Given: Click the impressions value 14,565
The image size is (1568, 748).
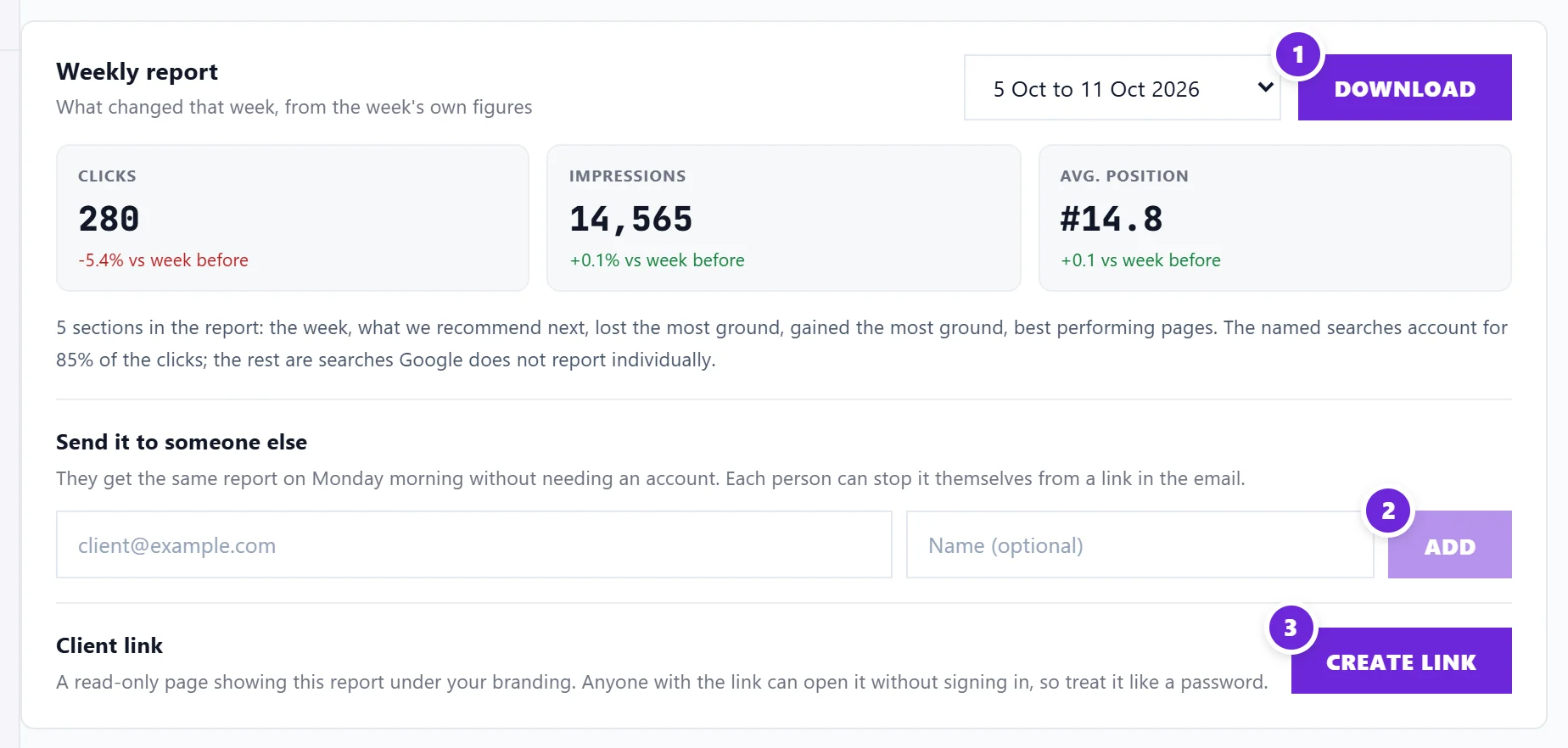Looking at the screenshot, I should point(630,219).
